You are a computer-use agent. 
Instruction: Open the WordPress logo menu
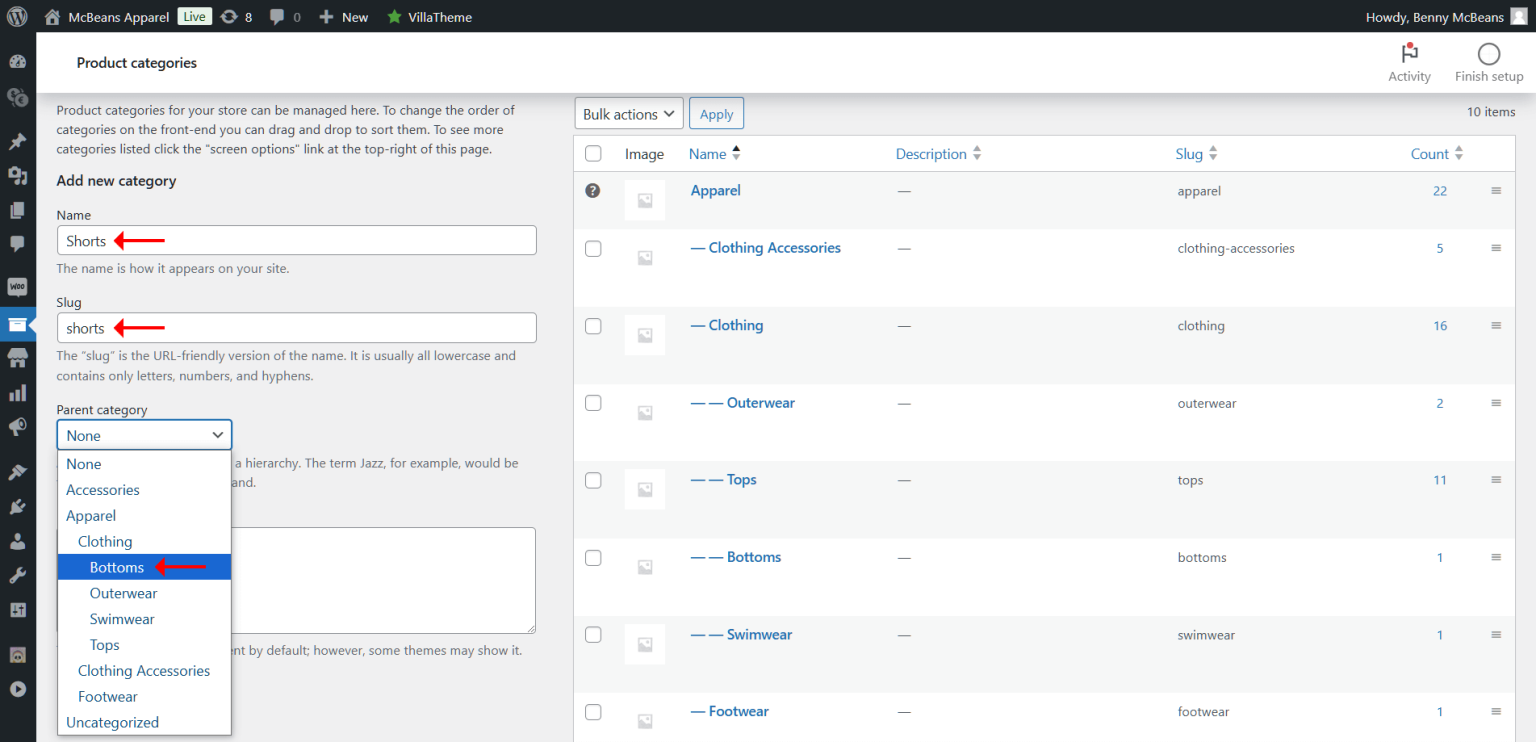click(17, 16)
